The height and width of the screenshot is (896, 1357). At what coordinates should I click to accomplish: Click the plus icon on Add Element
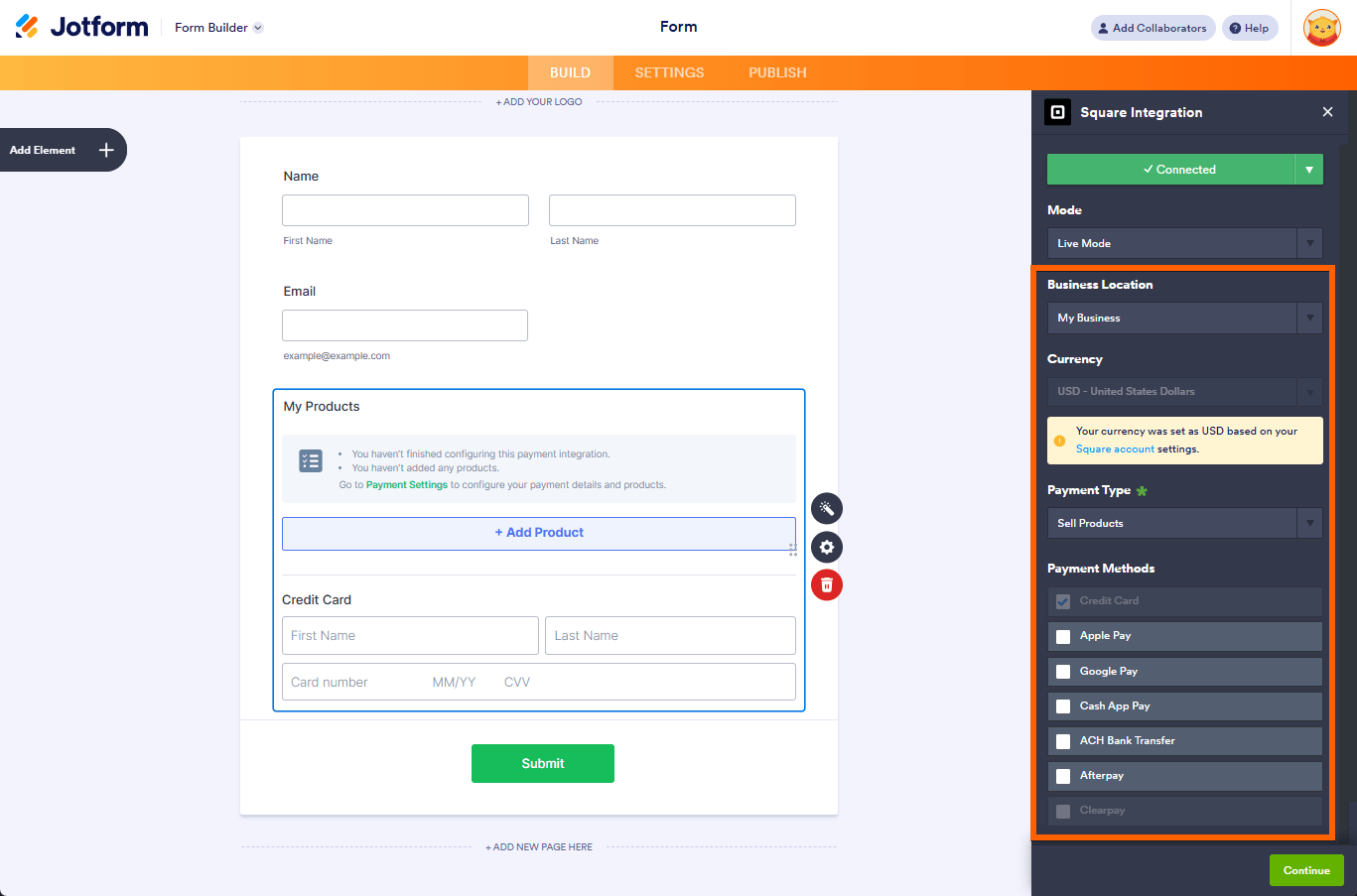[106, 150]
